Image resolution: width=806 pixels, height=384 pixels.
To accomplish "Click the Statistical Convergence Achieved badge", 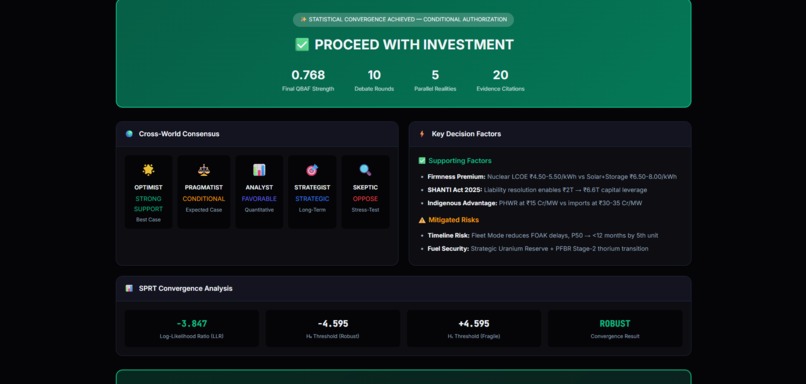I will click(404, 20).
